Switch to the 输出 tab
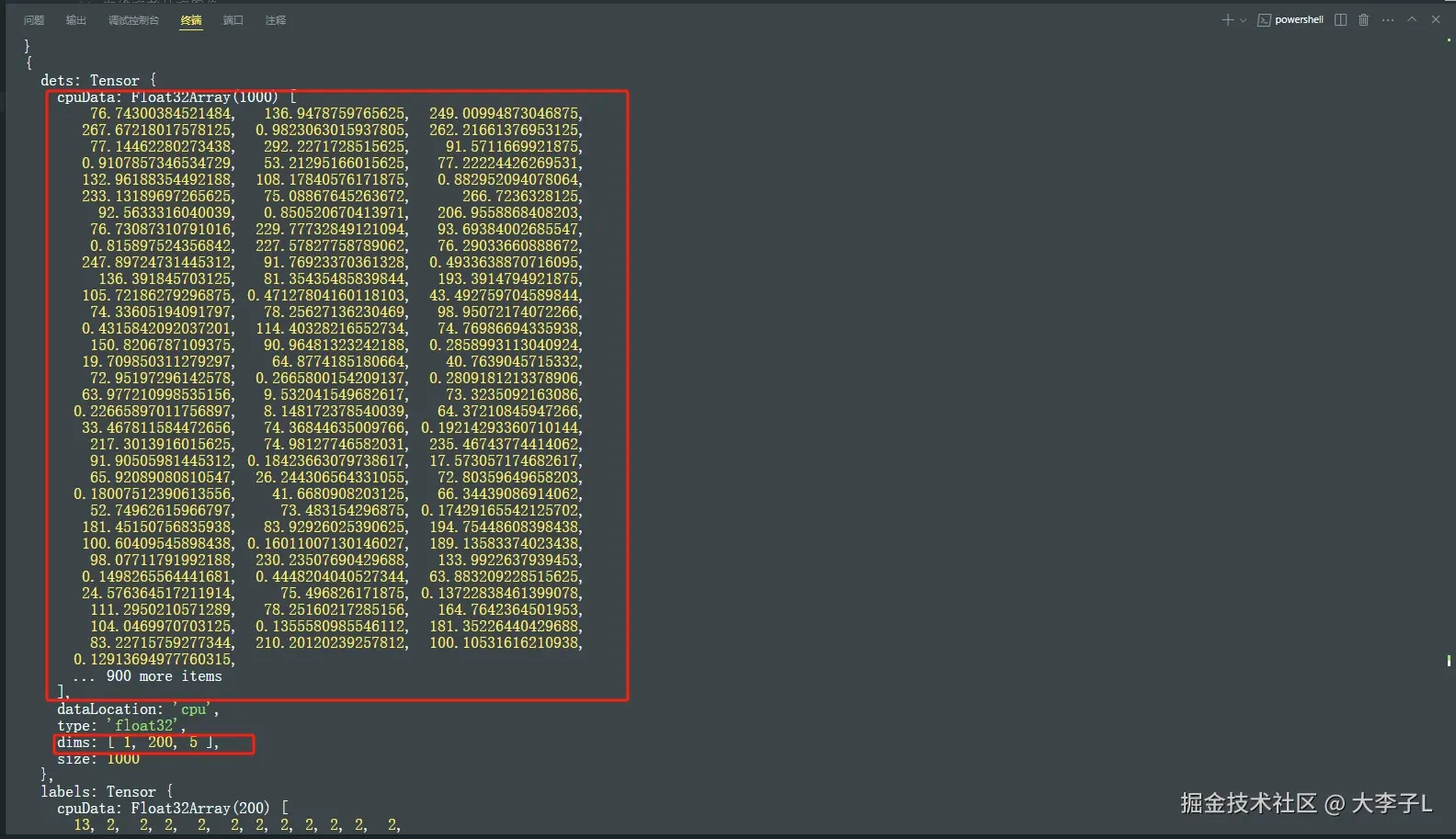This screenshot has width=1456, height=839. [x=76, y=20]
